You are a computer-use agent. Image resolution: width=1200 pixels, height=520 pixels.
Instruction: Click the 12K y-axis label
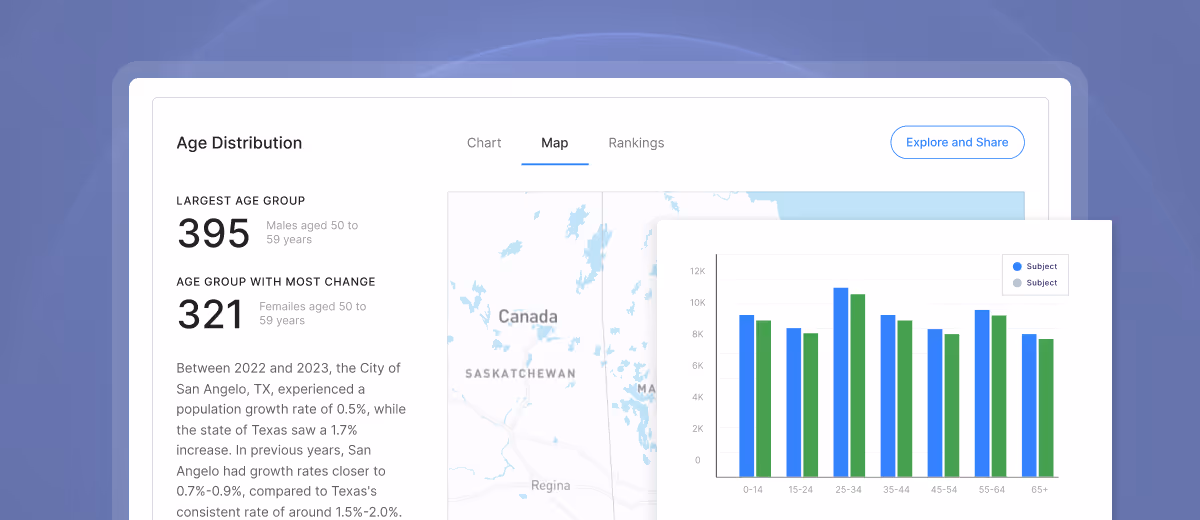pyautogui.click(x=698, y=271)
